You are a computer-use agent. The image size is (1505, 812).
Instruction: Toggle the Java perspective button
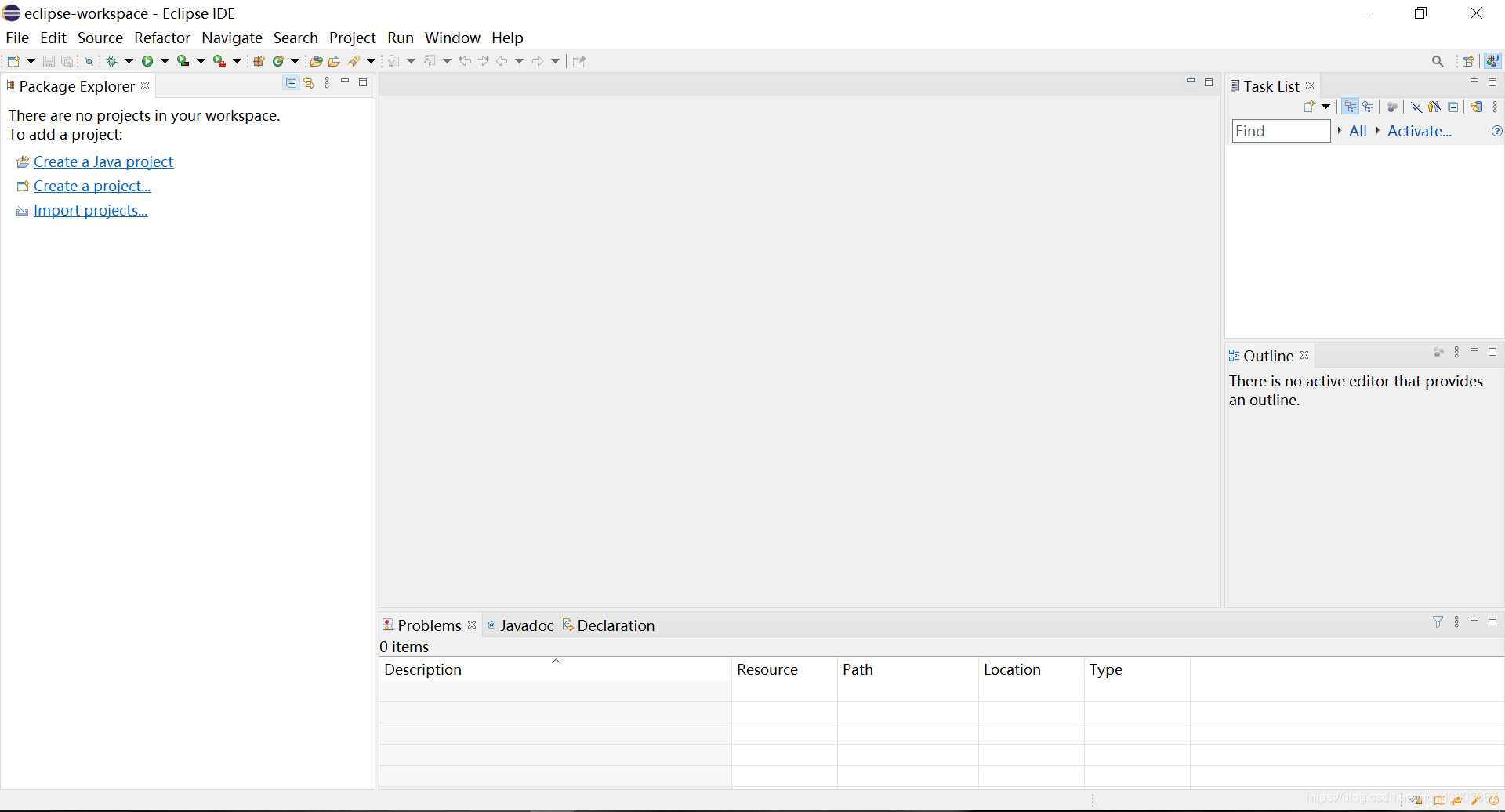pos(1493,61)
